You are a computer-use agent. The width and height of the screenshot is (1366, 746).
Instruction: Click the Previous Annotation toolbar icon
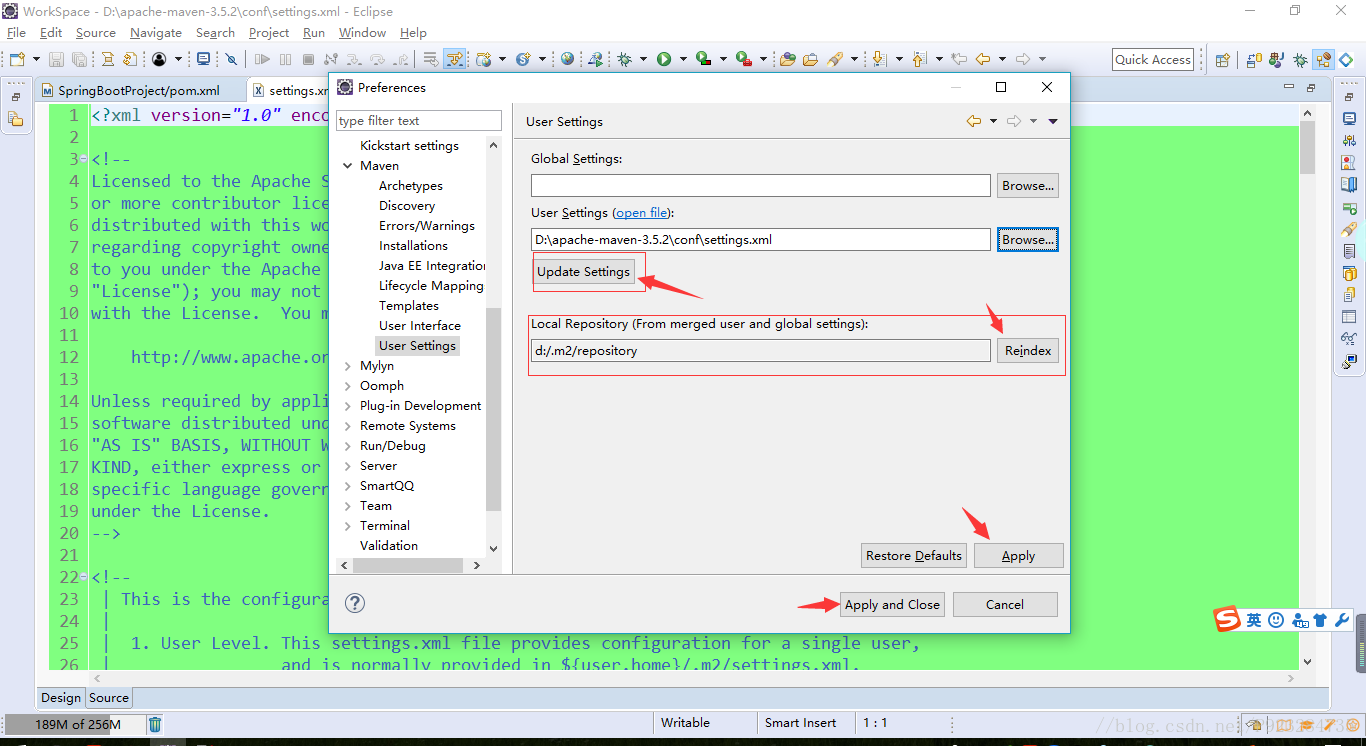920,60
